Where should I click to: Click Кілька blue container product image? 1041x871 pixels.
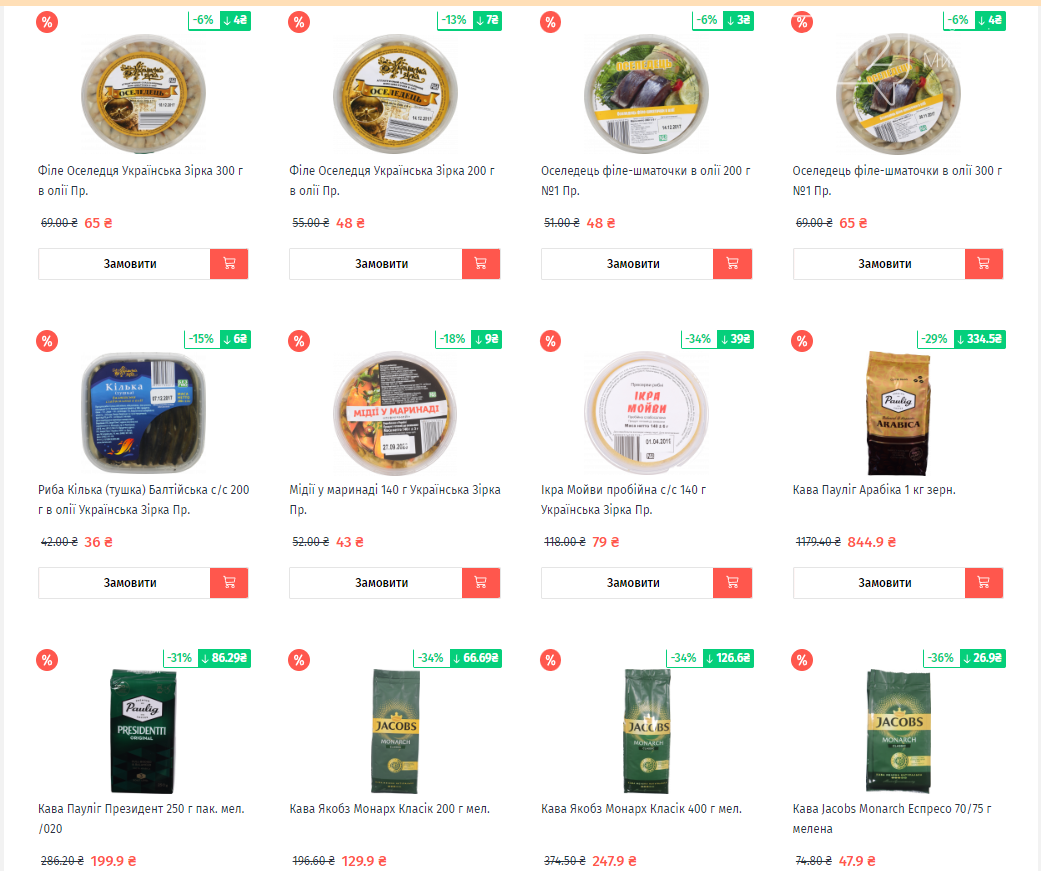pos(143,413)
